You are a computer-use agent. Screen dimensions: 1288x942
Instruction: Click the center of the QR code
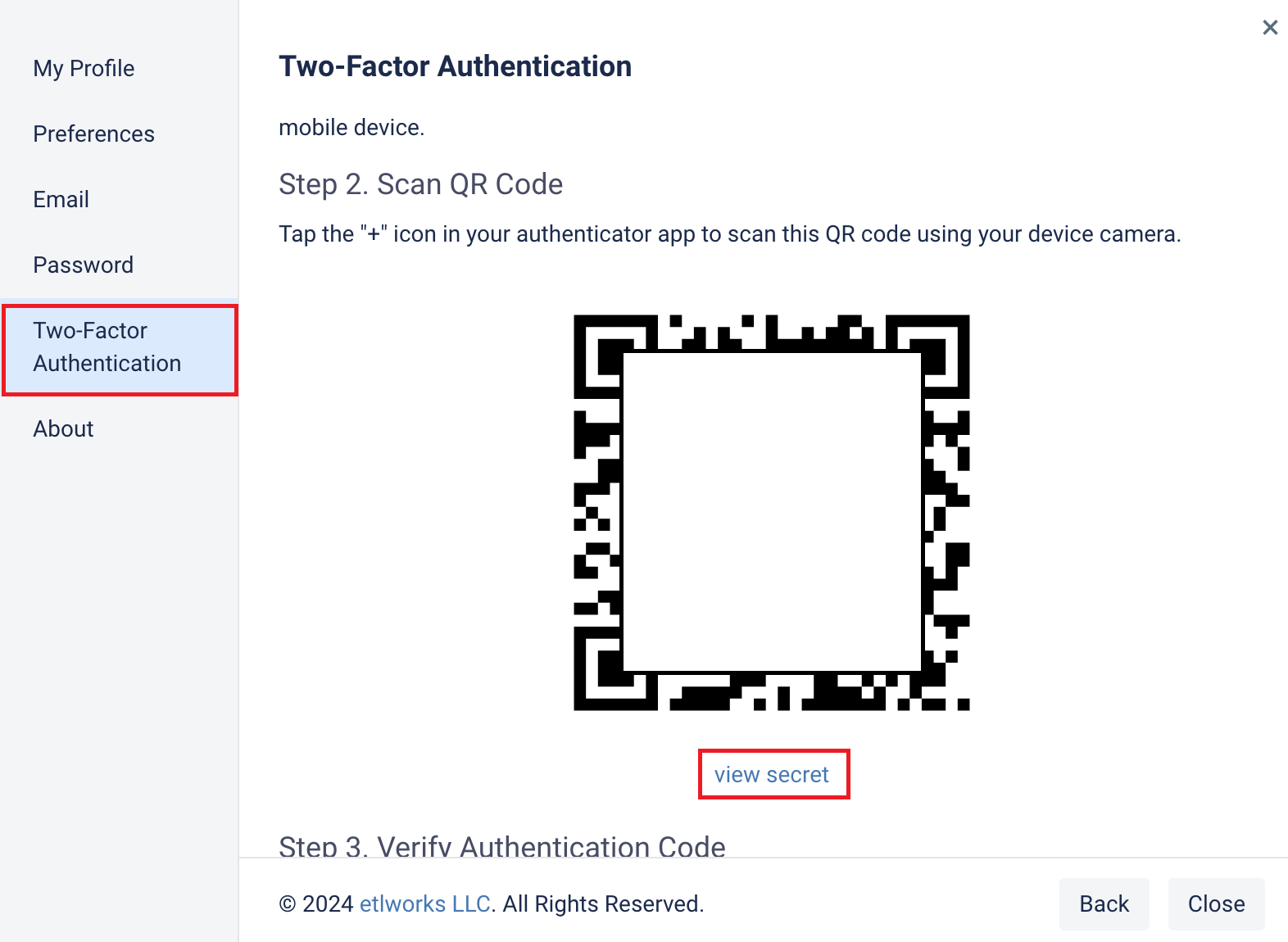coord(772,513)
